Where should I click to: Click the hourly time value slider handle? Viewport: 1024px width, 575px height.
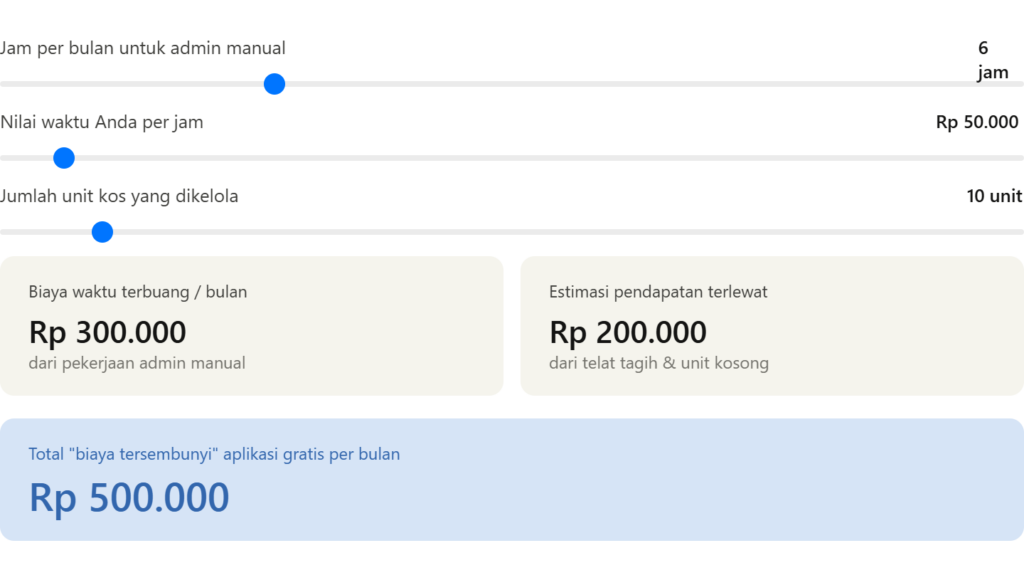tap(64, 158)
